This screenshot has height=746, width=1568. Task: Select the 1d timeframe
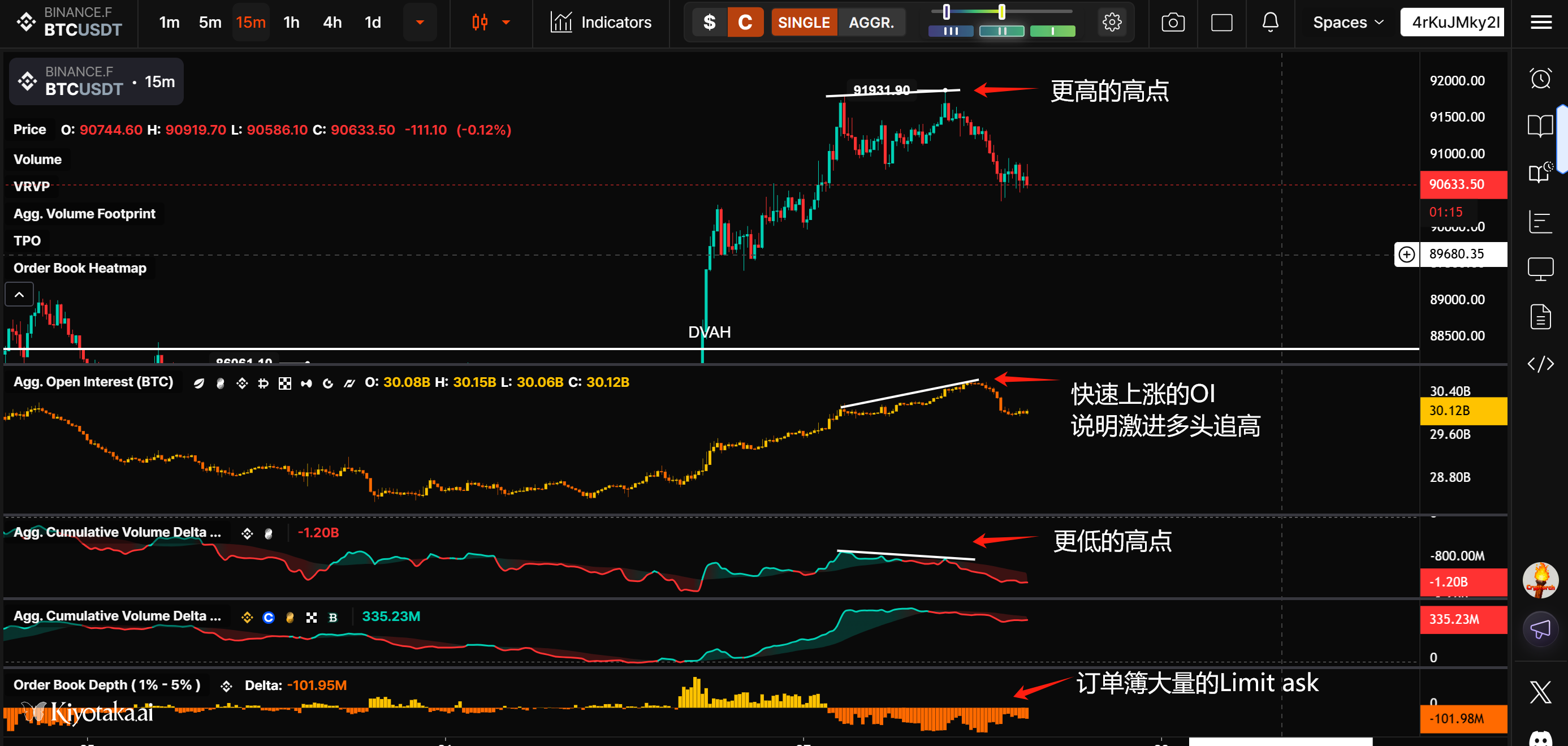[373, 23]
